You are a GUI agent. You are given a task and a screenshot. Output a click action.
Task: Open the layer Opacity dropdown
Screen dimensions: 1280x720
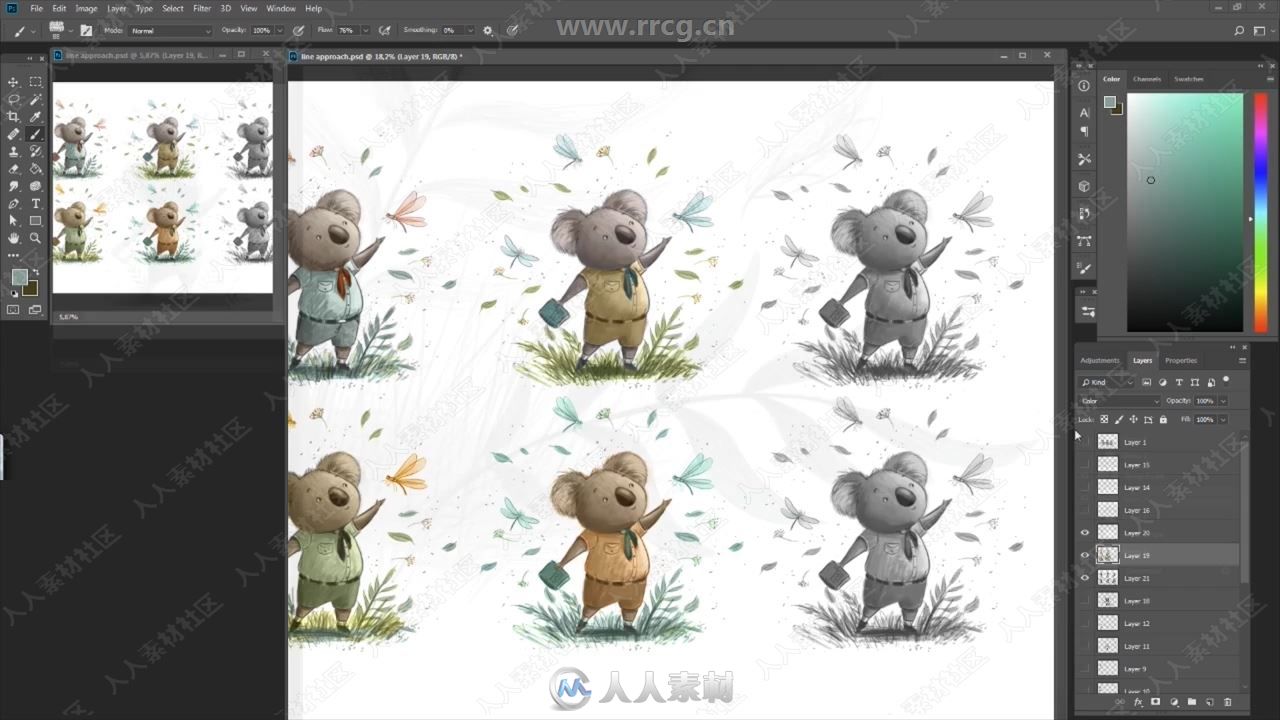(x=1223, y=401)
